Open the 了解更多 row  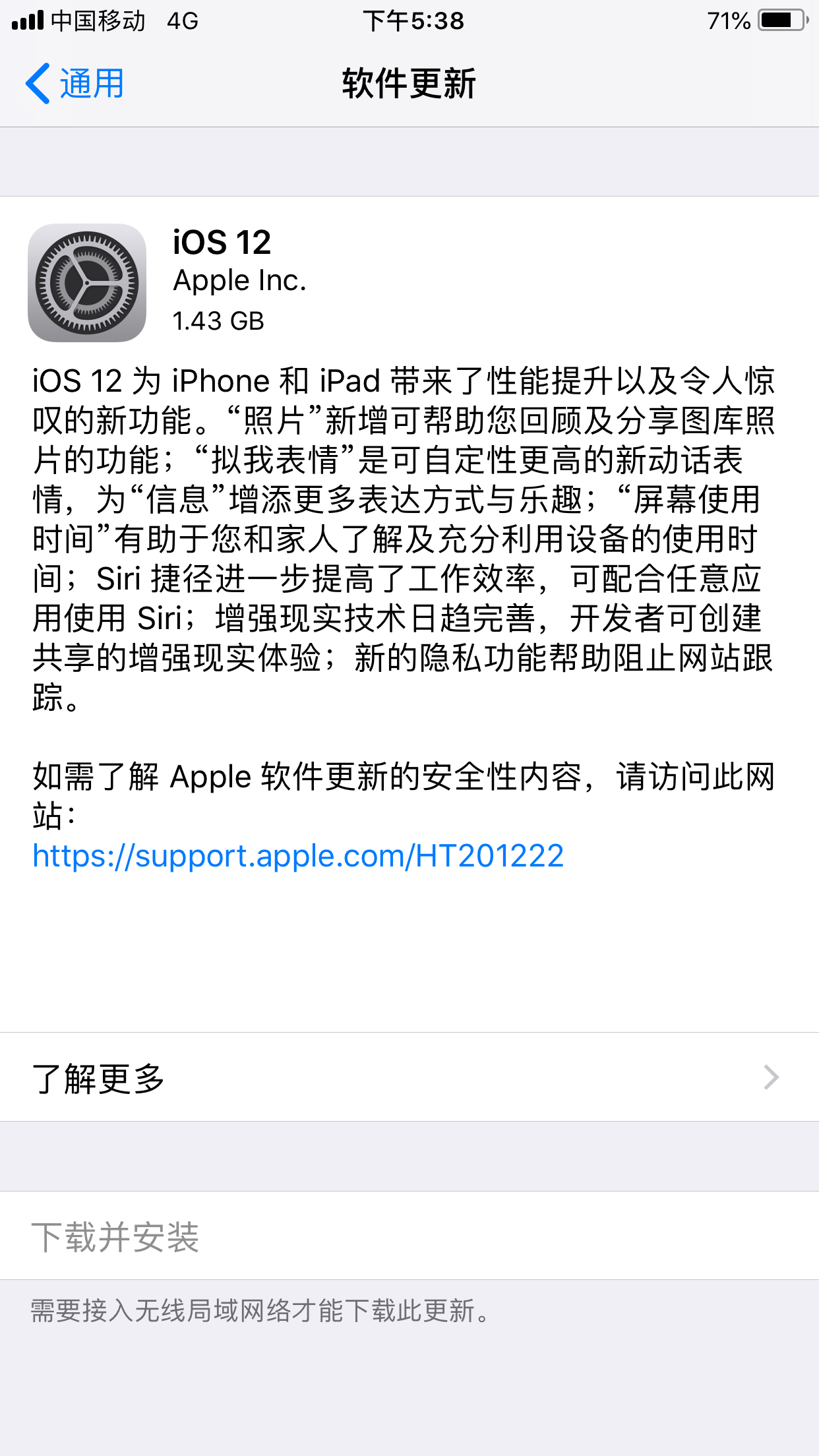(409, 1077)
